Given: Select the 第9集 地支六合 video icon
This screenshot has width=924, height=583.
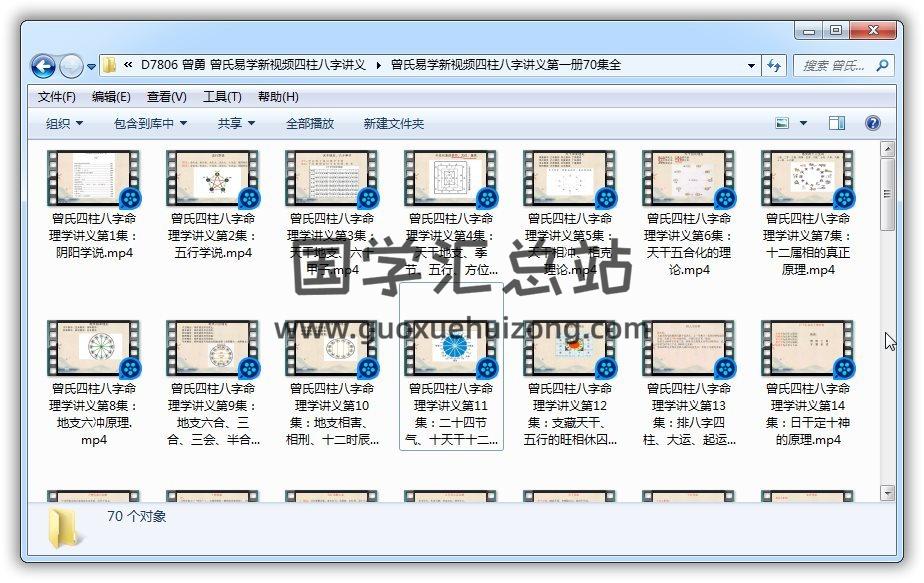Looking at the screenshot, I should point(213,349).
